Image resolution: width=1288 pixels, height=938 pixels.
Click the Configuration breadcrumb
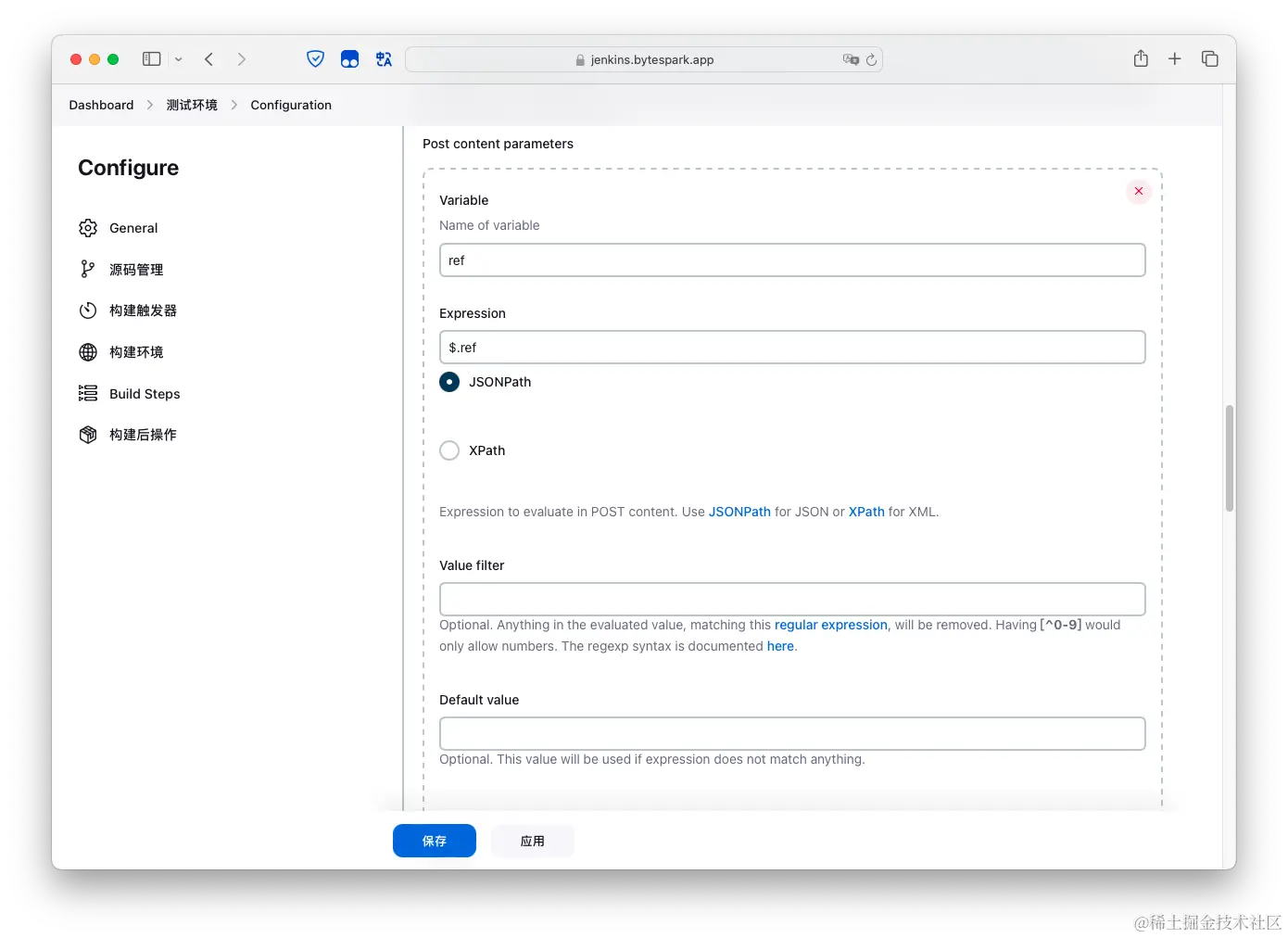pyautogui.click(x=291, y=105)
